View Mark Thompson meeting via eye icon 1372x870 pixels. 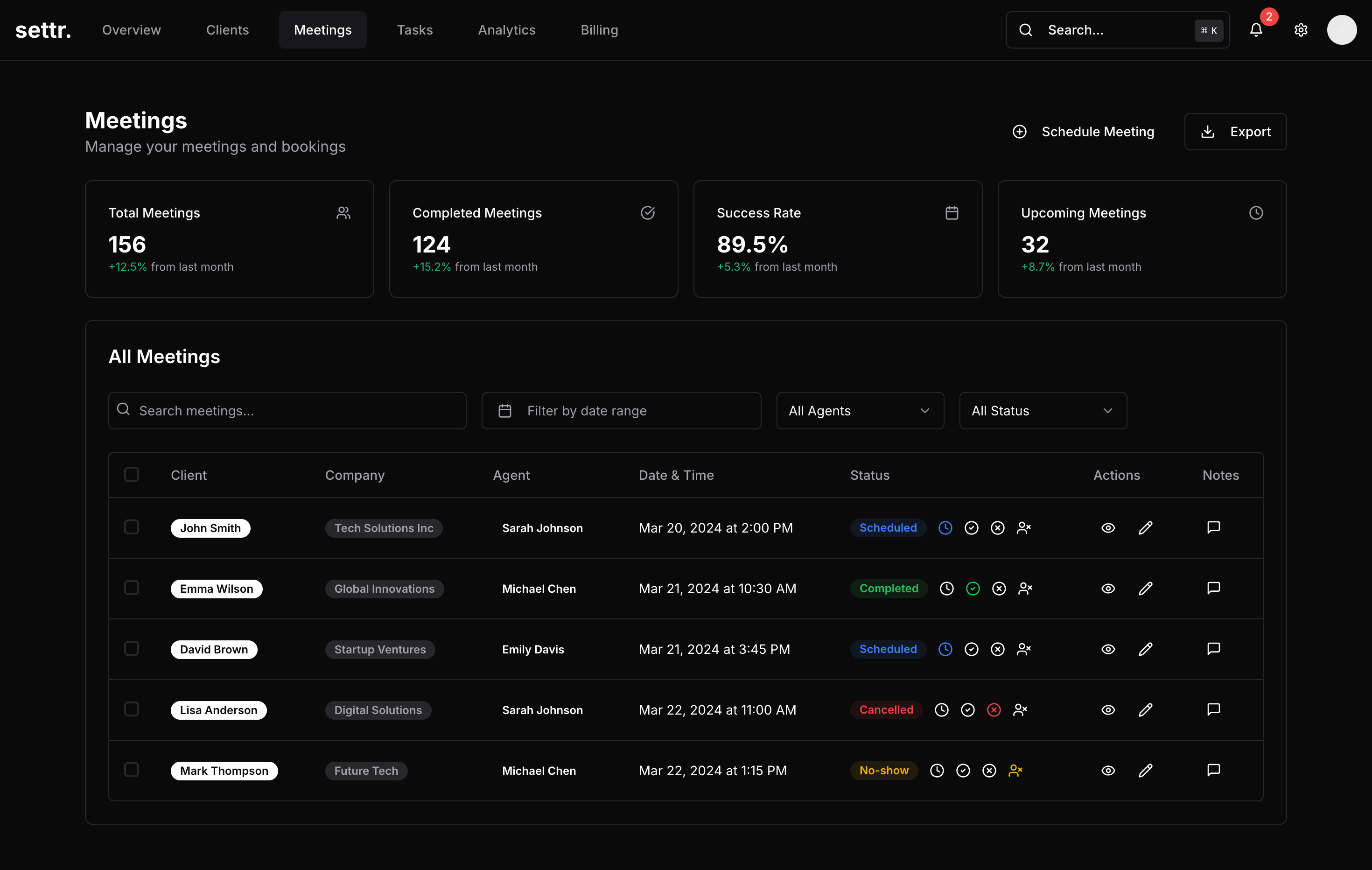tap(1108, 771)
